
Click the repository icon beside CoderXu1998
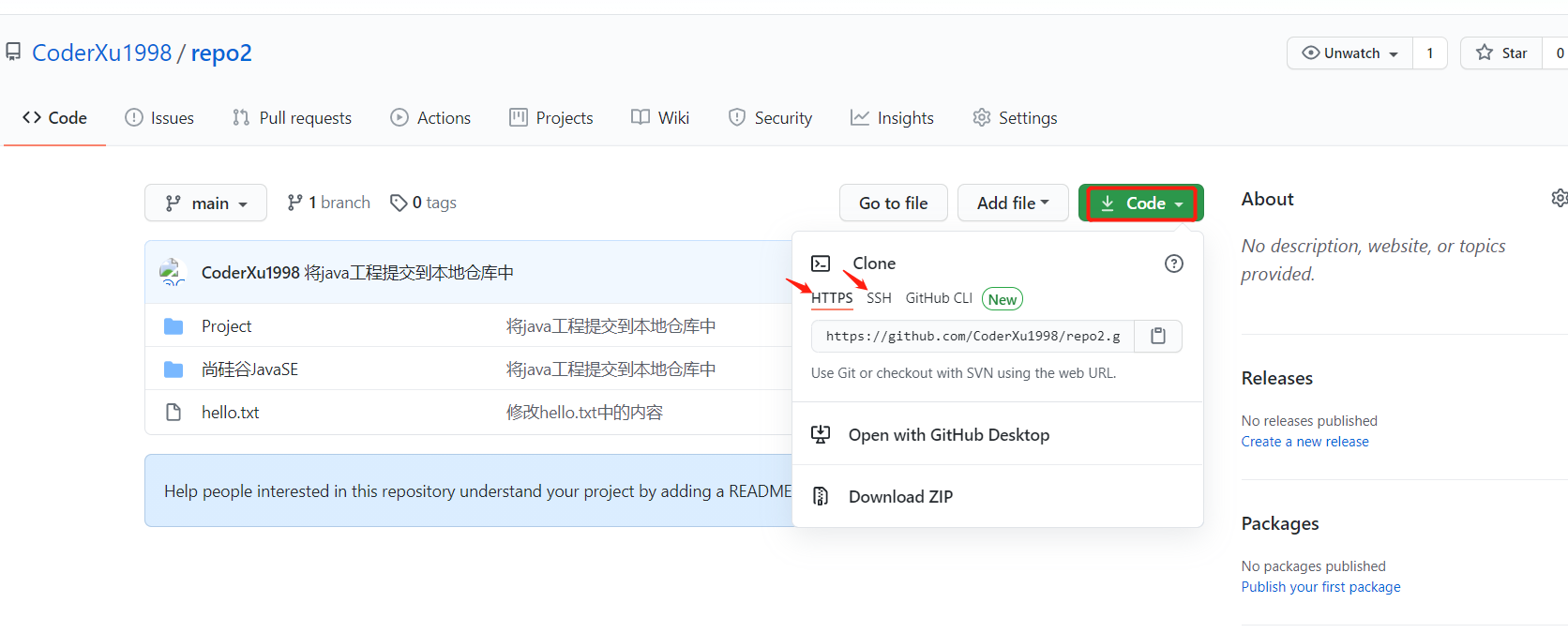[13, 52]
